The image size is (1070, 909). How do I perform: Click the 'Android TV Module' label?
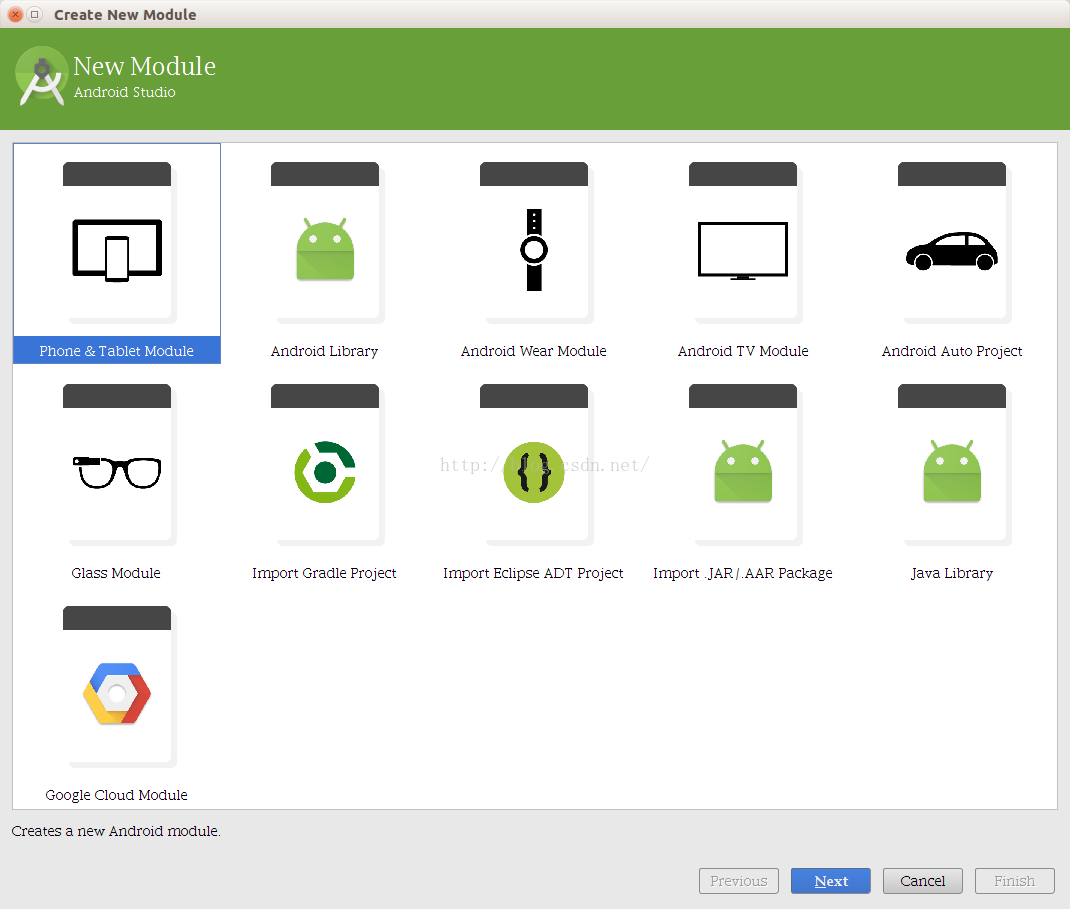[x=742, y=351]
